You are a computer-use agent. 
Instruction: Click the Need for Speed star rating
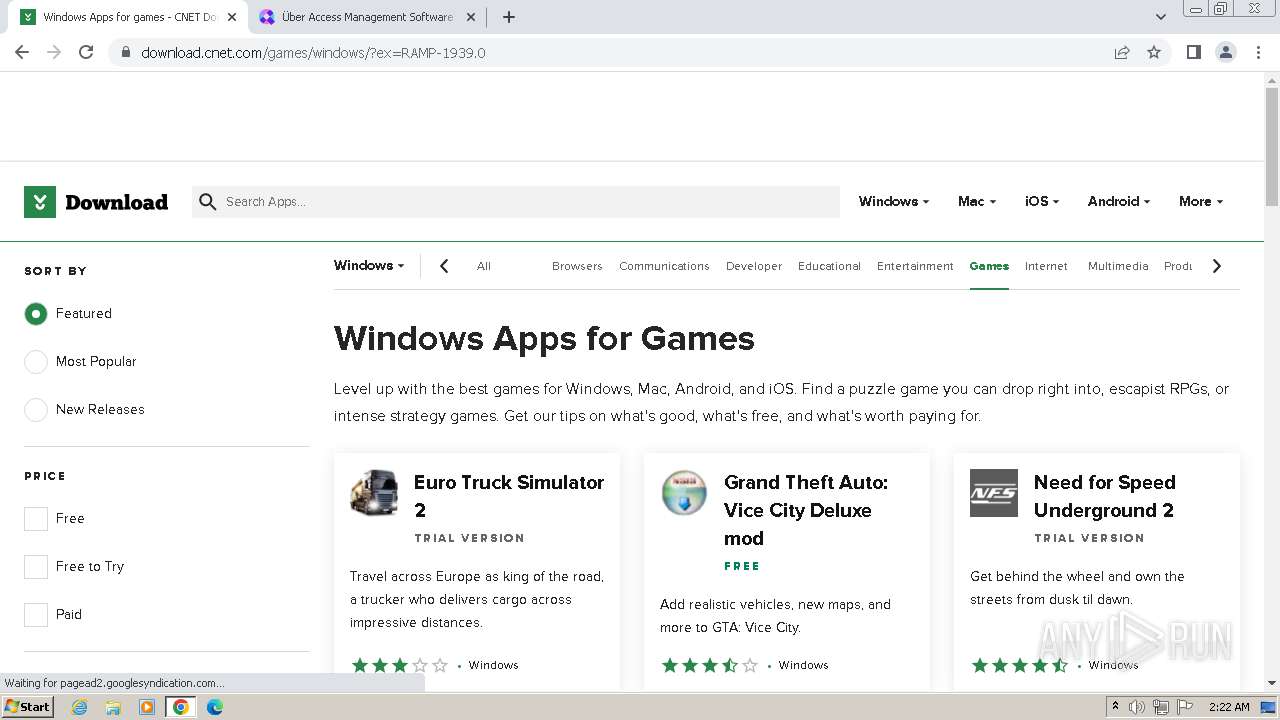point(1019,665)
